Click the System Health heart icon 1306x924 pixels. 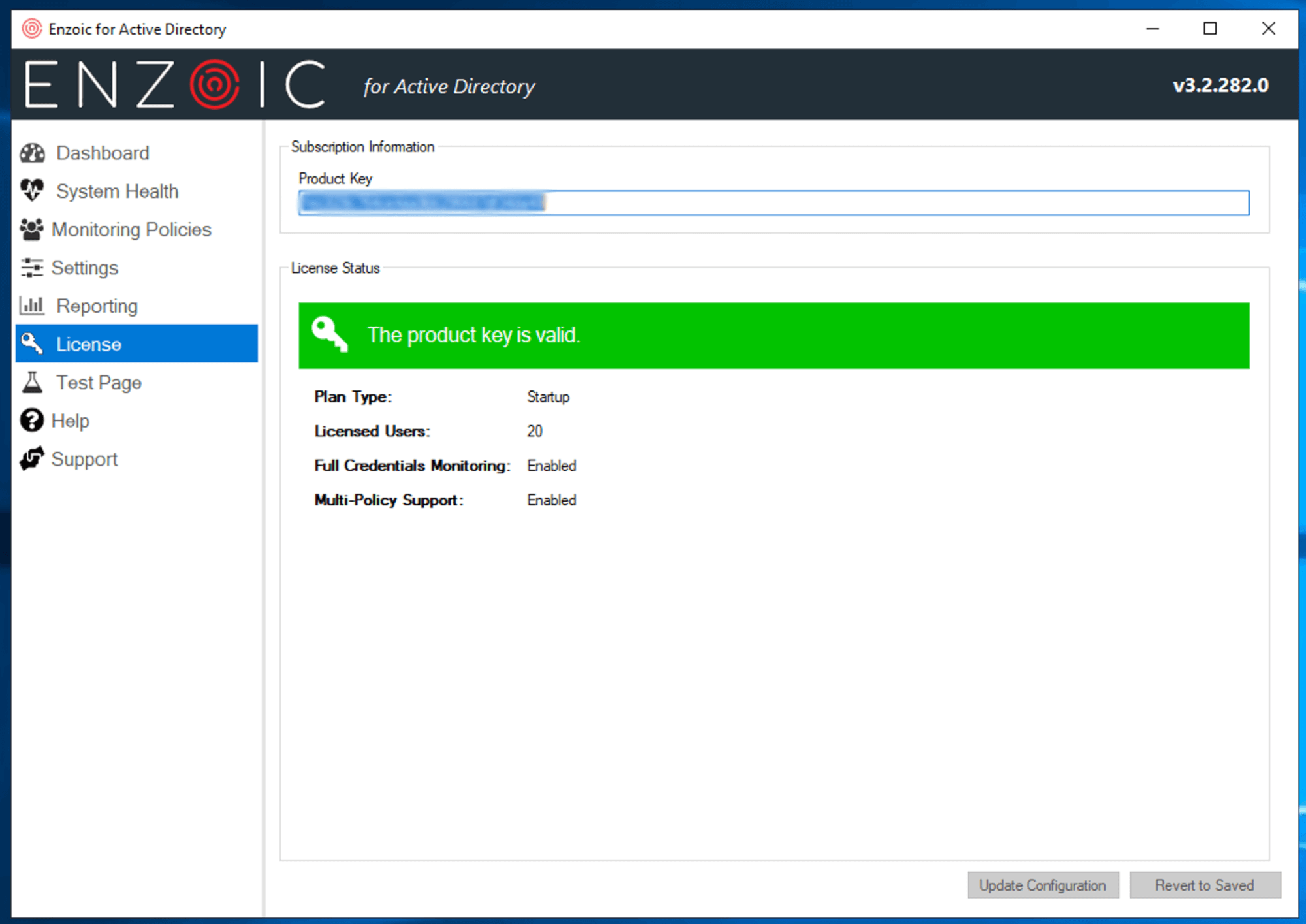coord(32,191)
